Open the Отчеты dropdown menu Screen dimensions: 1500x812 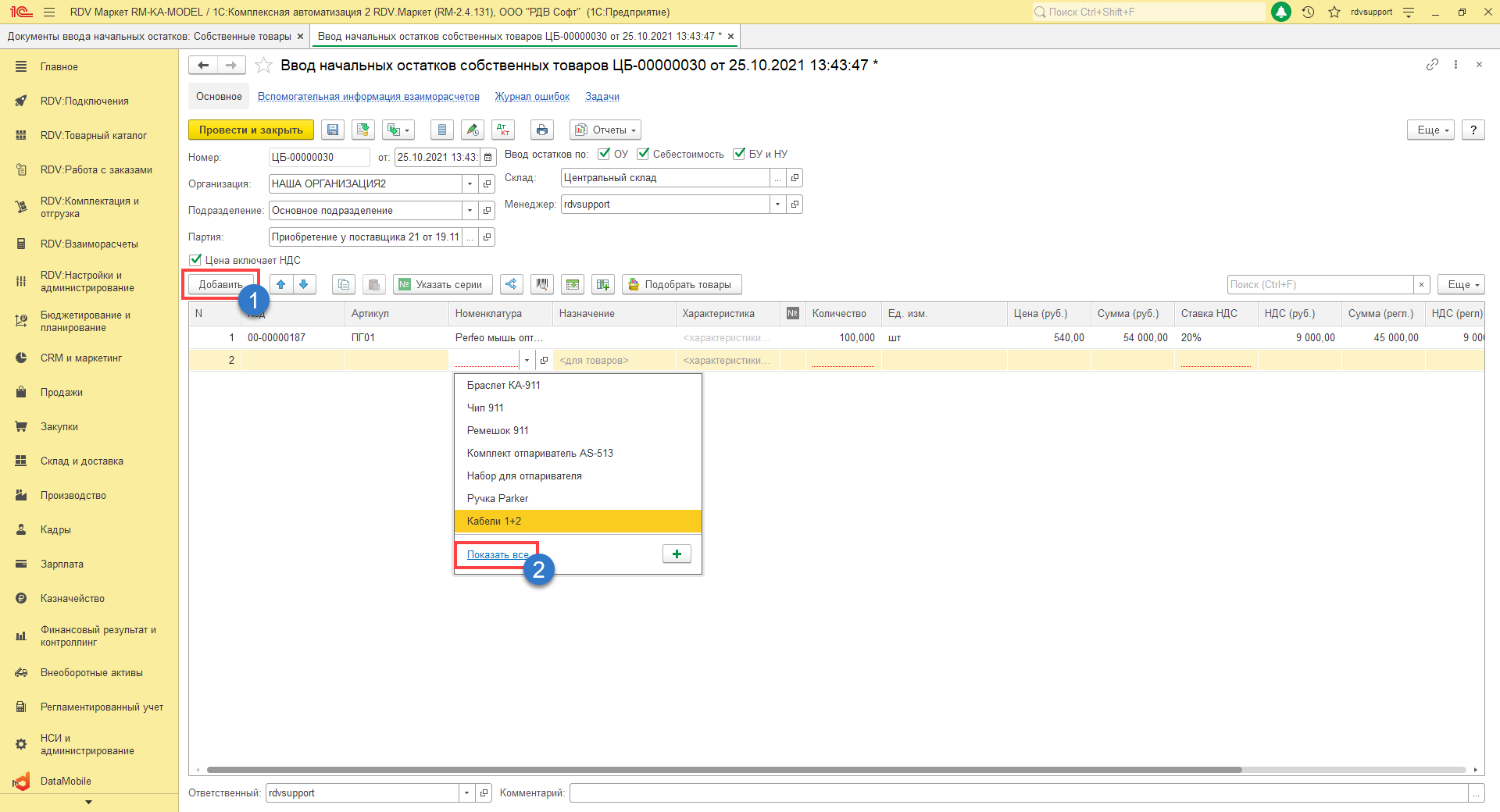click(606, 130)
